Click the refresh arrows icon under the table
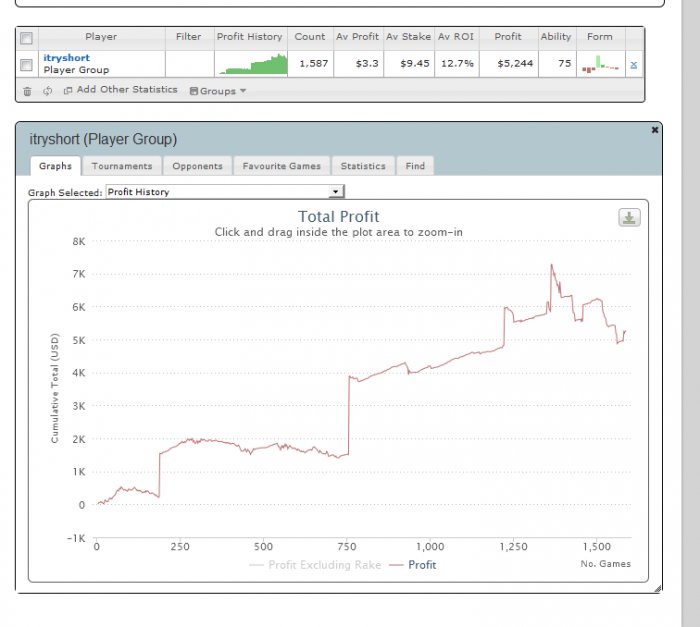Screen dimensions: 700x627 point(47,91)
